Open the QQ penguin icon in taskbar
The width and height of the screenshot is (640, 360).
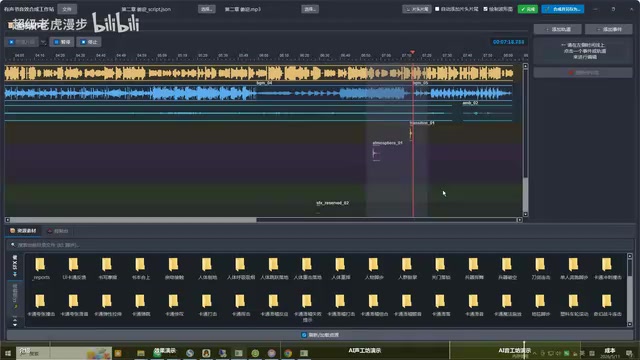[206, 353]
